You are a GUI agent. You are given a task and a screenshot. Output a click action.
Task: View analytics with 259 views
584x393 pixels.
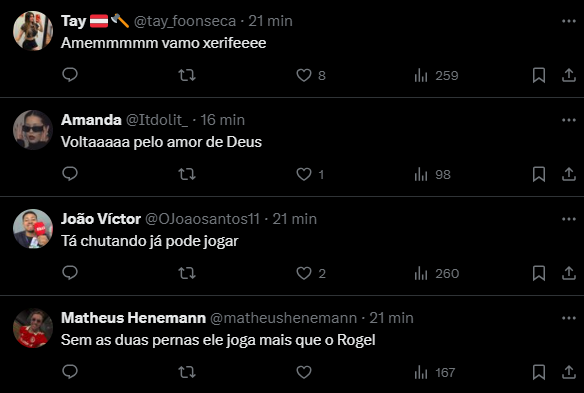436,76
